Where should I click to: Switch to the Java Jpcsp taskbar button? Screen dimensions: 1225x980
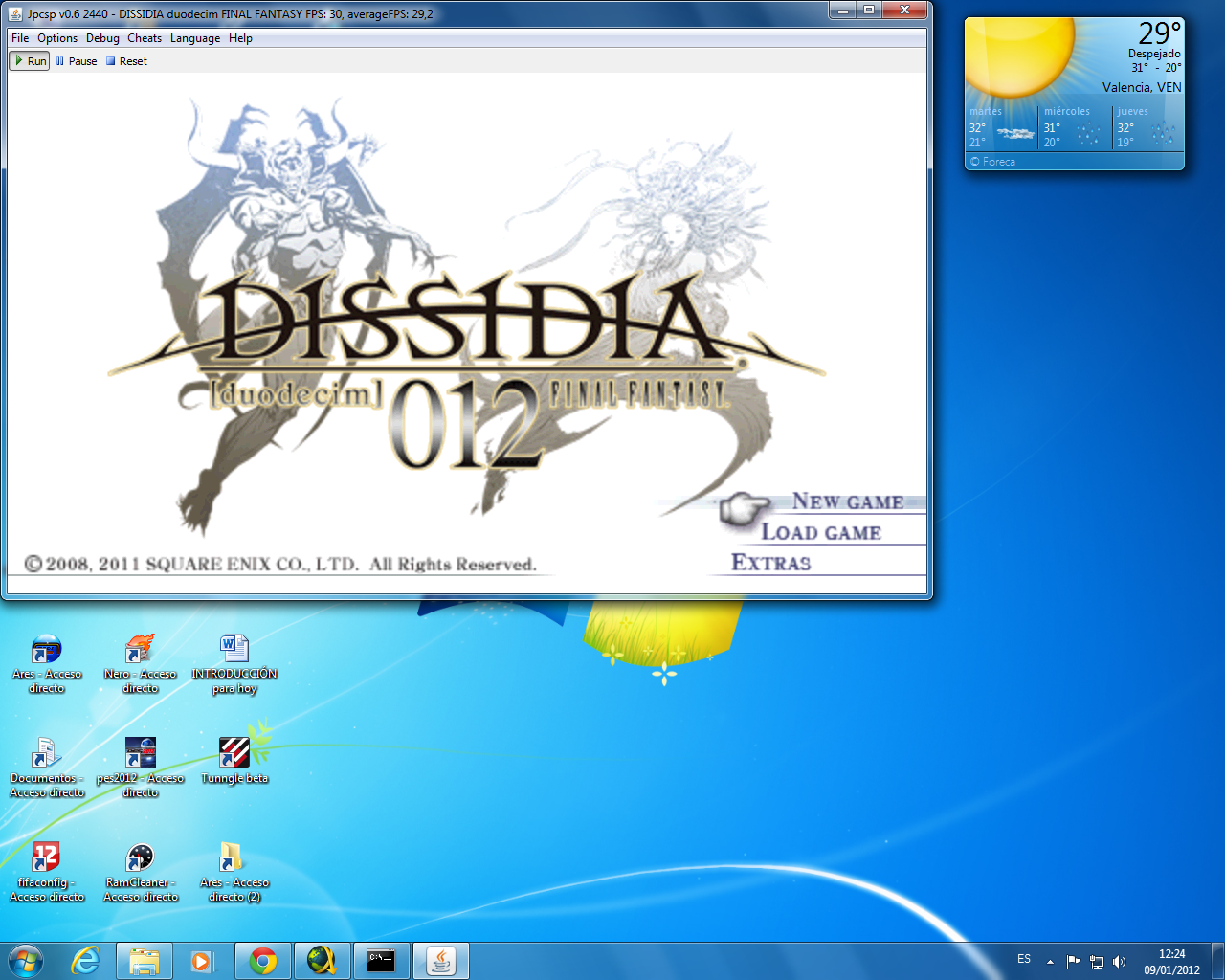pyautogui.click(x=441, y=961)
